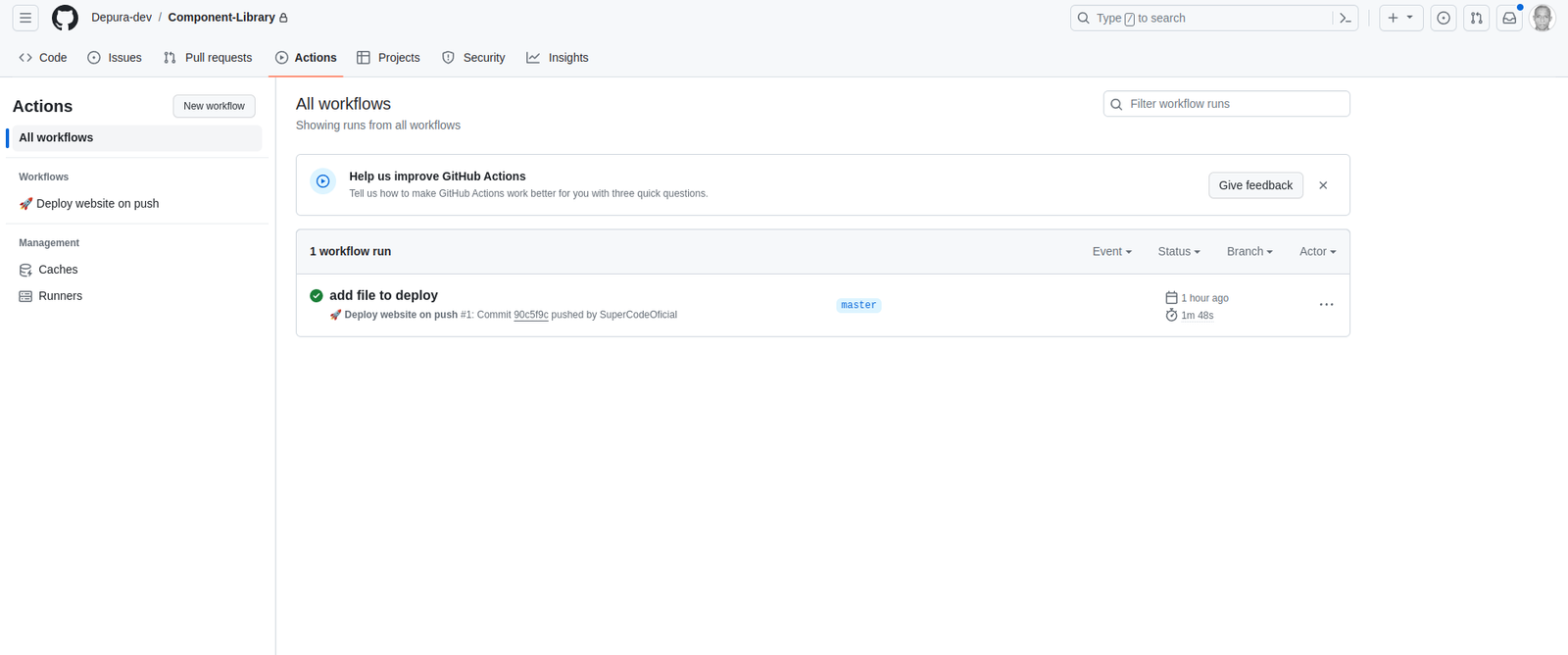Expand the Actor filter dropdown
Viewport: 1568px width, 655px height.
pos(1317,252)
